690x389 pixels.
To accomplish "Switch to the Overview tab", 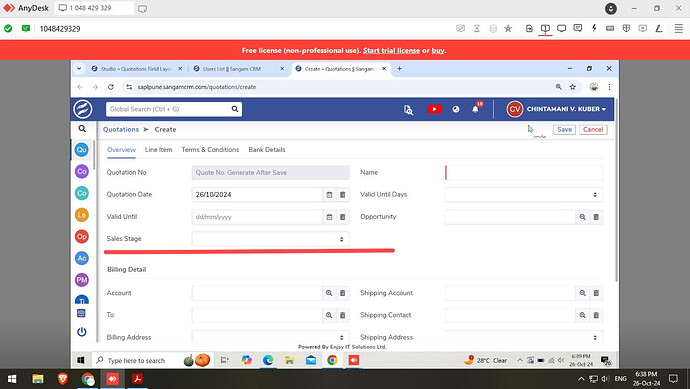I will tap(121, 150).
